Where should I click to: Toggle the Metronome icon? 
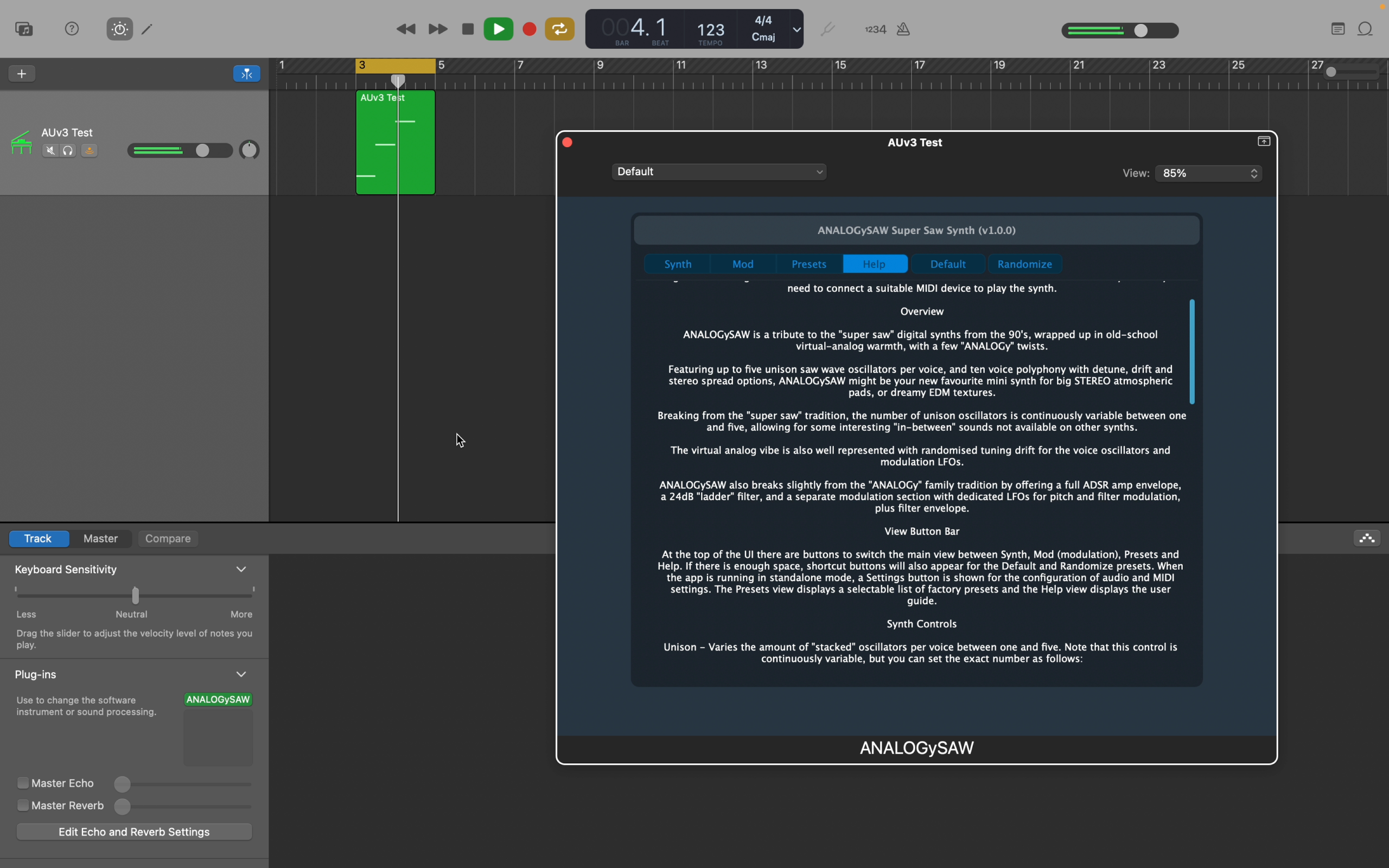tap(903, 29)
